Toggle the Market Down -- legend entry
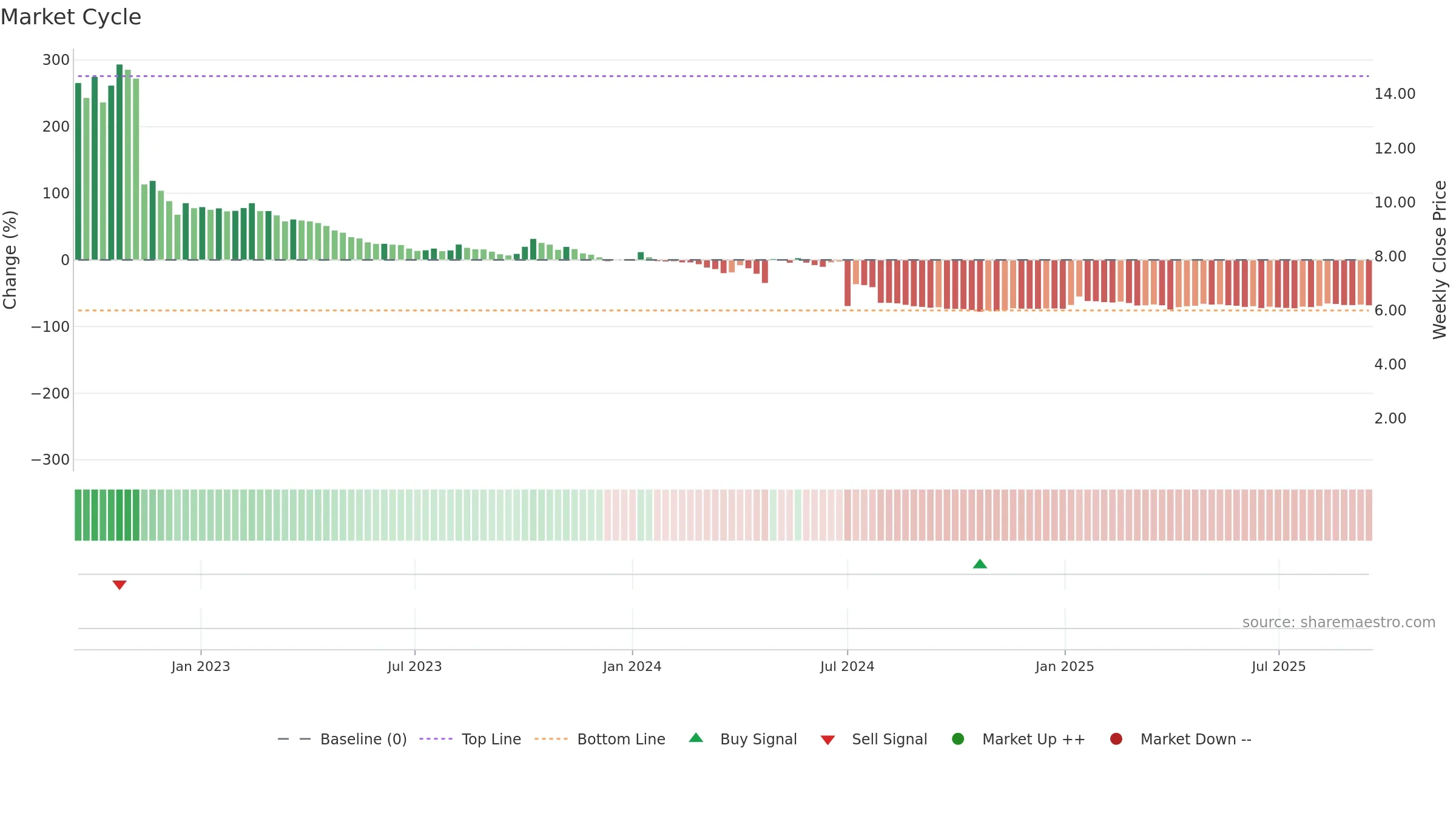The width and height of the screenshot is (1456, 819). [x=1181, y=739]
